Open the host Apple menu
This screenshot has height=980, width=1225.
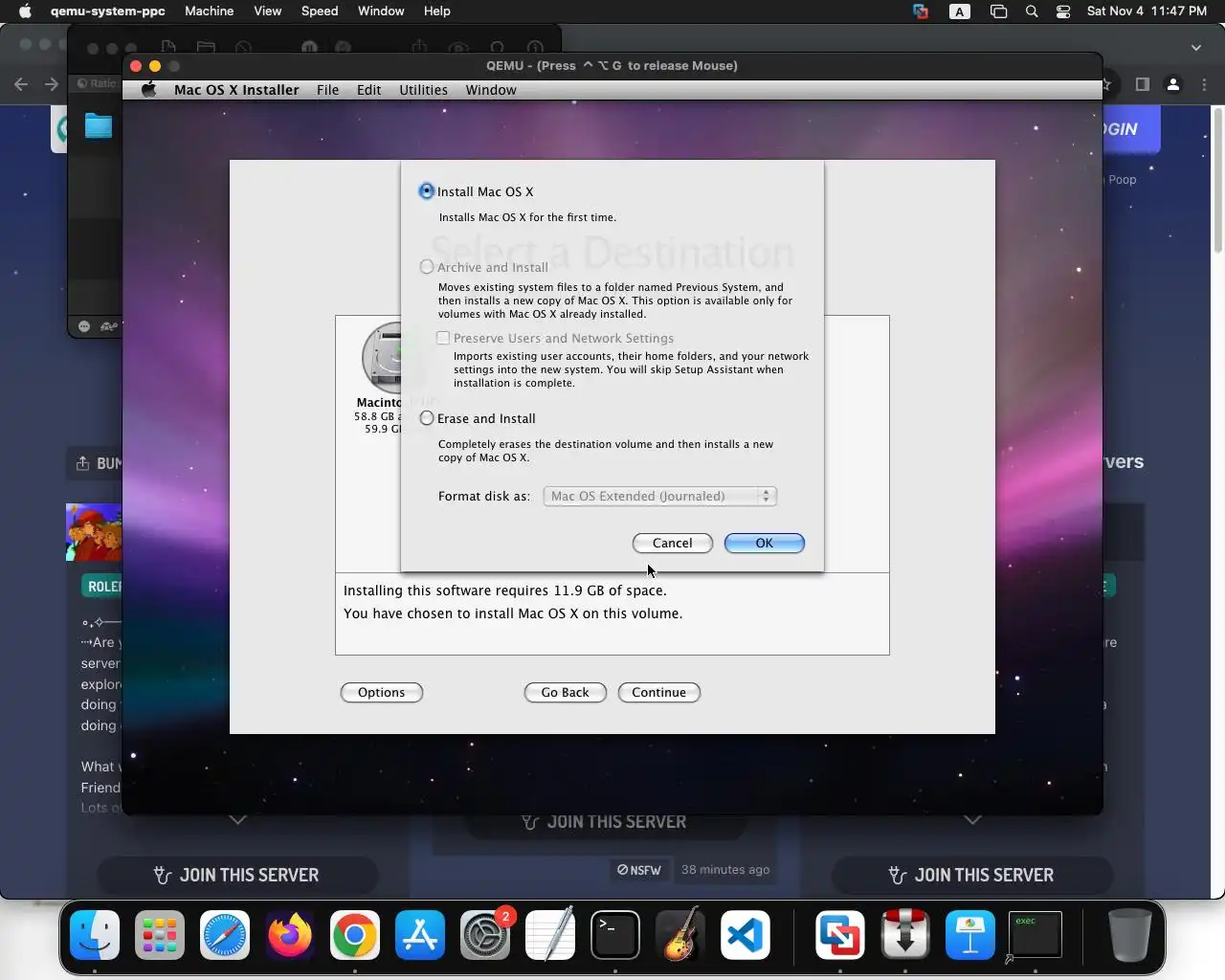(x=25, y=11)
